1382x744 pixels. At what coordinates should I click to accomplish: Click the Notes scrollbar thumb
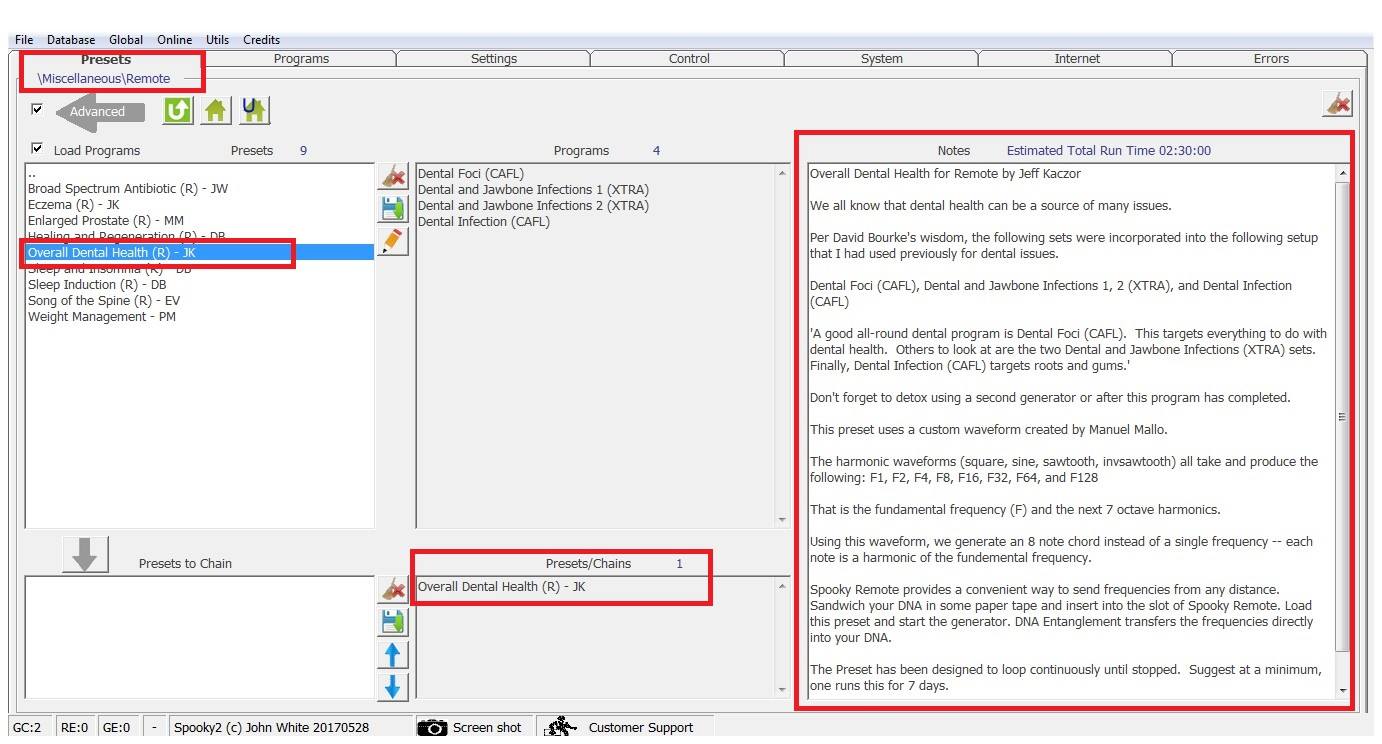point(1342,417)
